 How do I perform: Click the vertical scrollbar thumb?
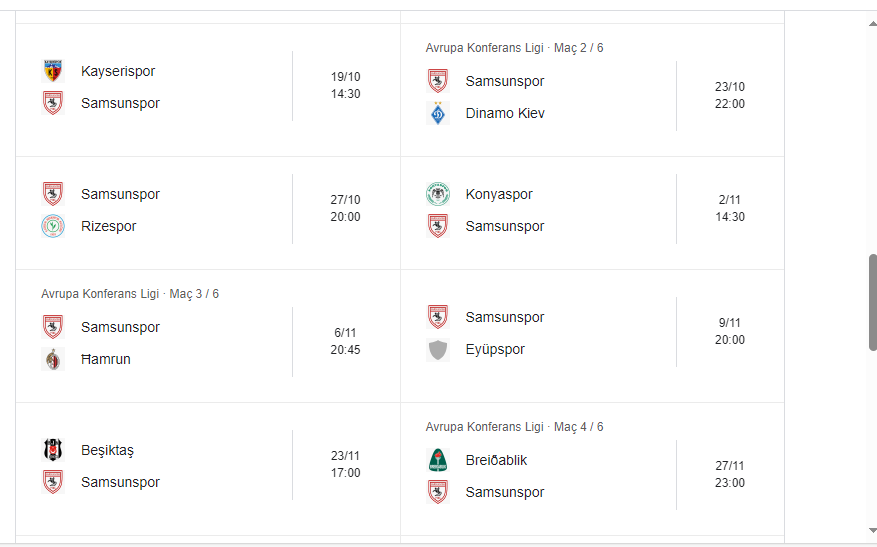(x=872, y=302)
